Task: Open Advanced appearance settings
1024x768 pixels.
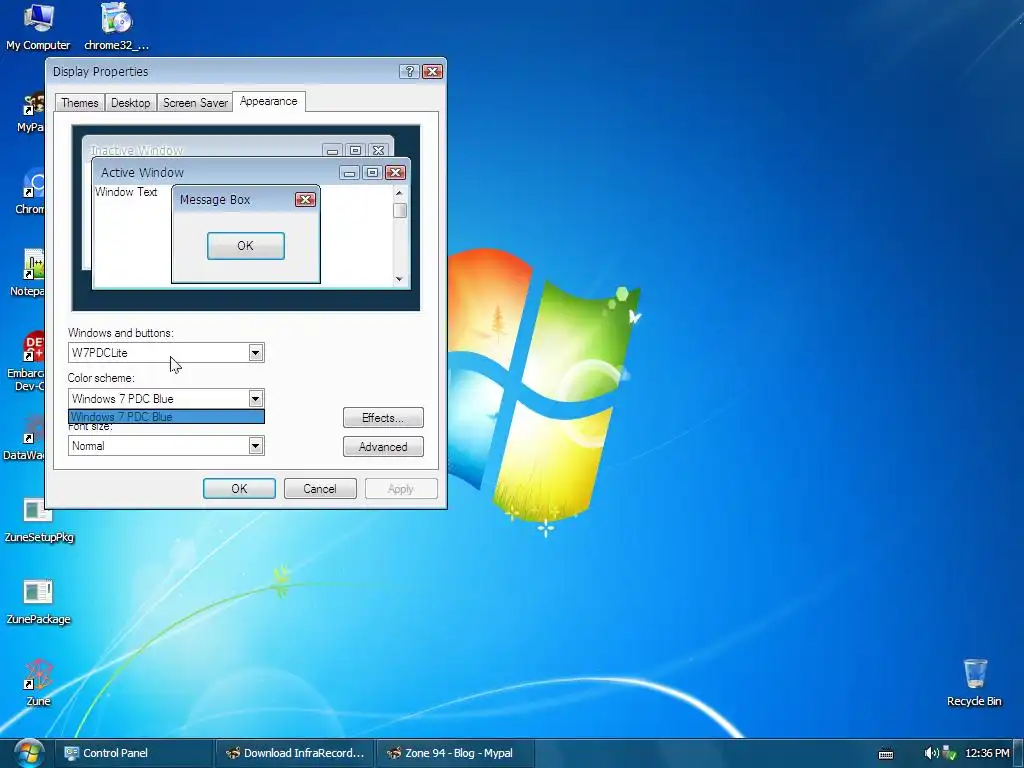Action: pos(383,447)
